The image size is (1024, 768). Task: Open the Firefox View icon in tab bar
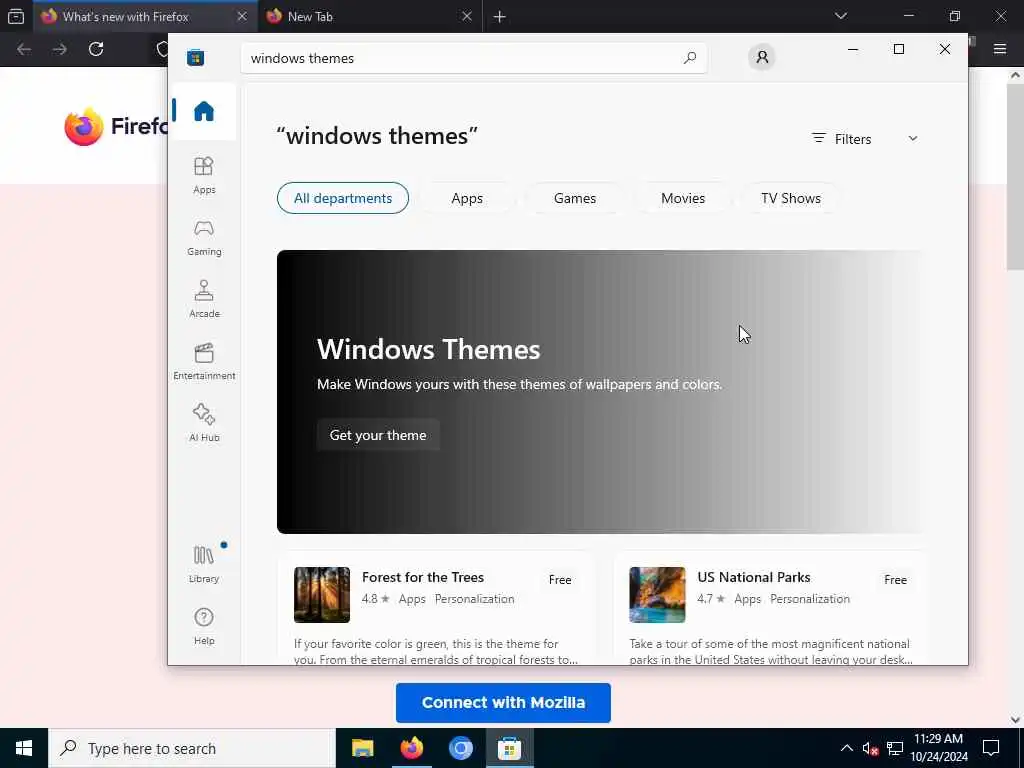[x=16, y=16]
